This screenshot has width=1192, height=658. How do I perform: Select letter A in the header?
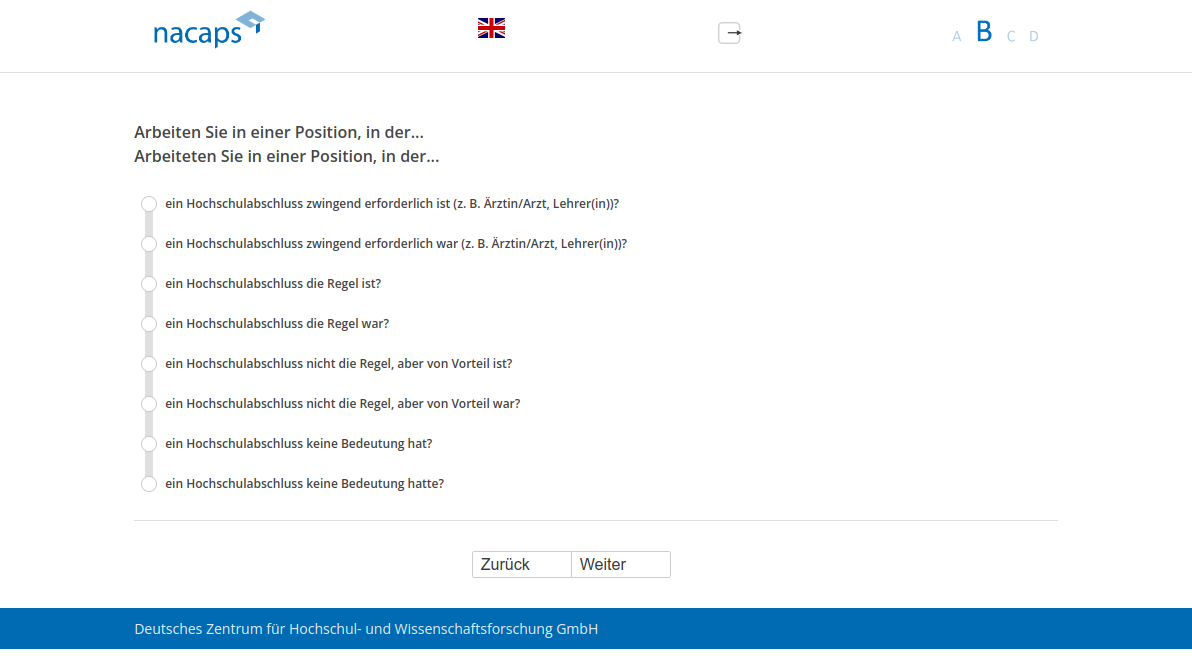956,37
